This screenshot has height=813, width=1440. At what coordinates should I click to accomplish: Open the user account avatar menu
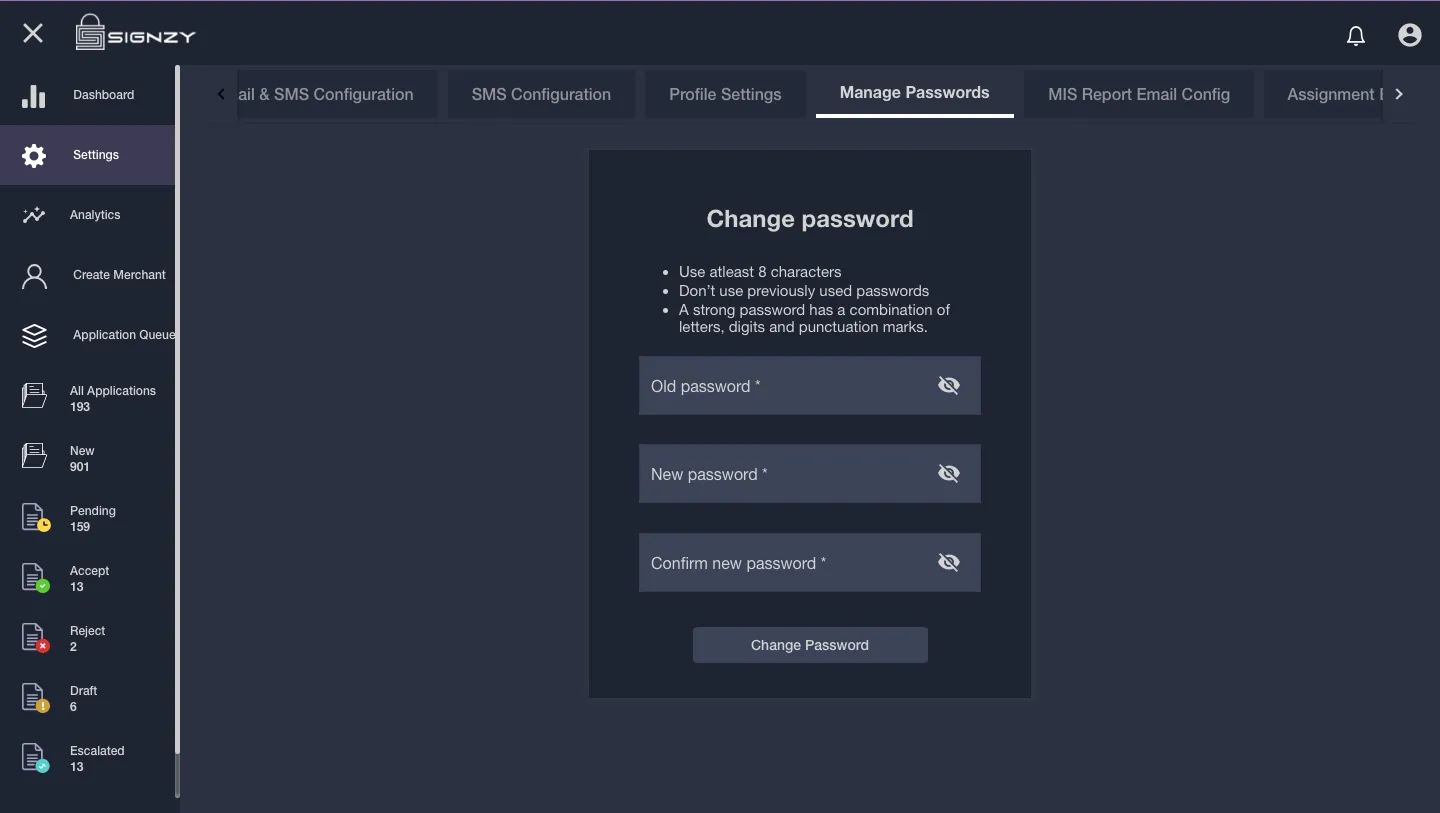[1410, 35]
